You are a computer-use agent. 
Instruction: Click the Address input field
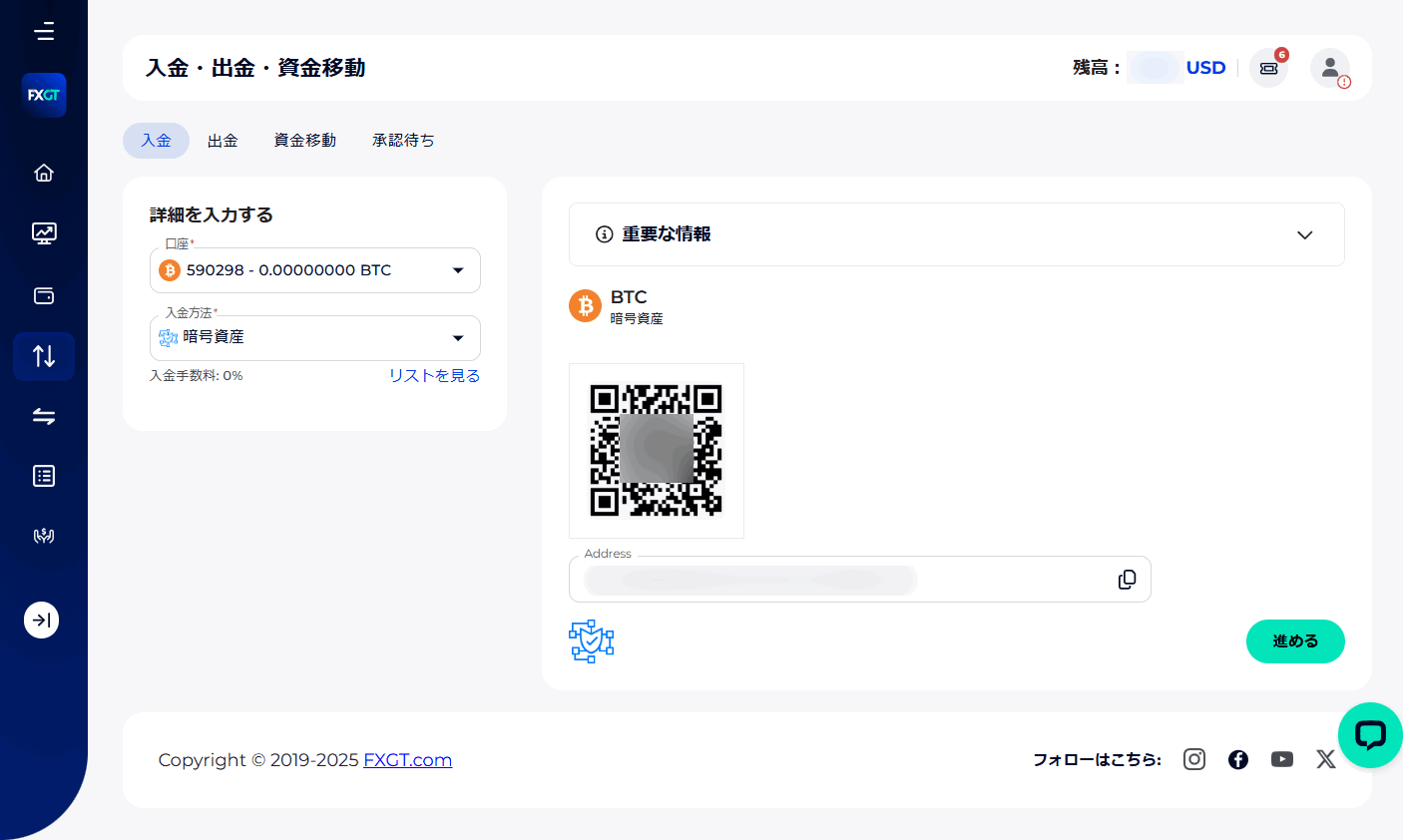click(x=860, y=580)
